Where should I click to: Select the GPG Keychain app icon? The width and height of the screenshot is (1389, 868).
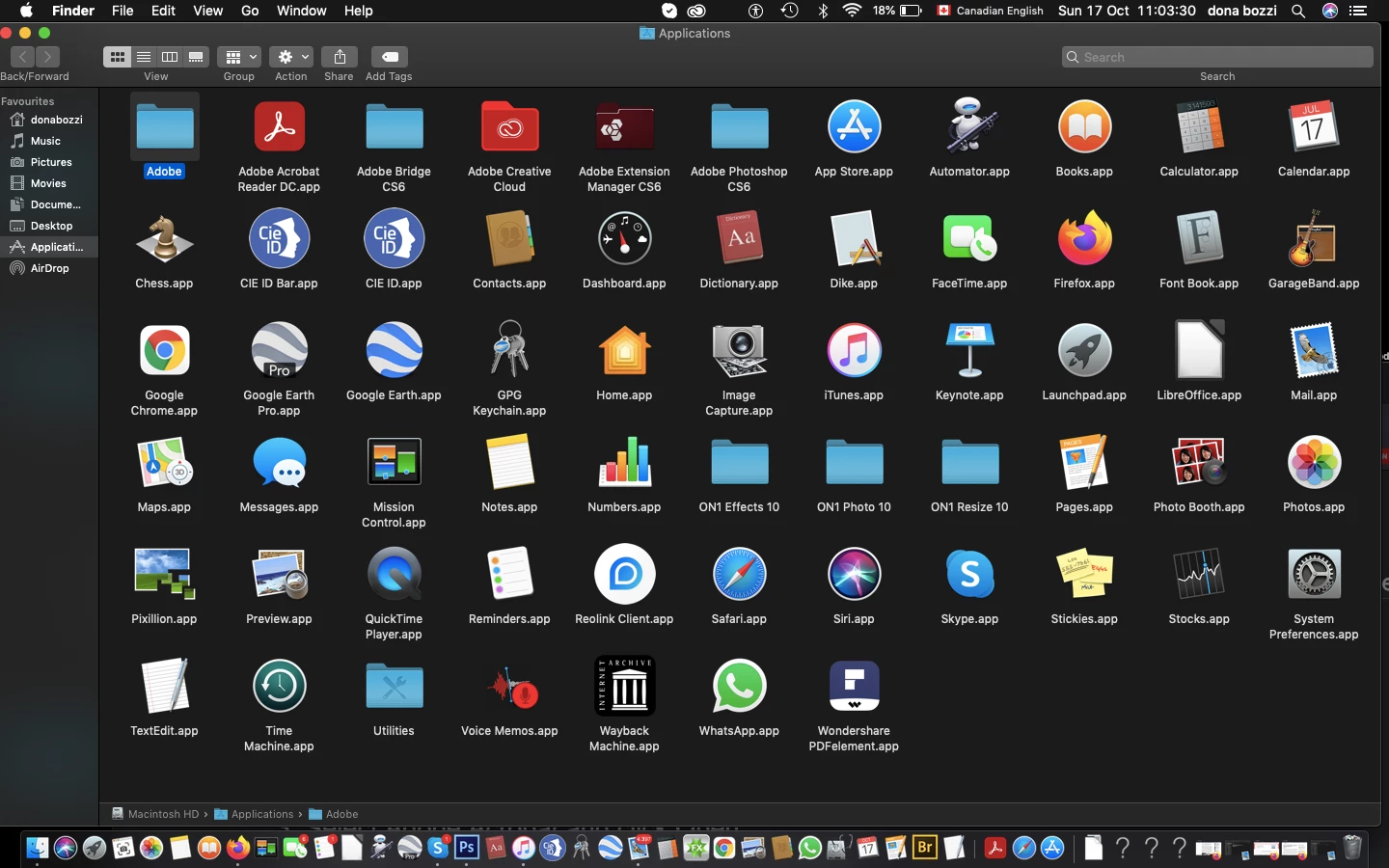coord(509,350)
